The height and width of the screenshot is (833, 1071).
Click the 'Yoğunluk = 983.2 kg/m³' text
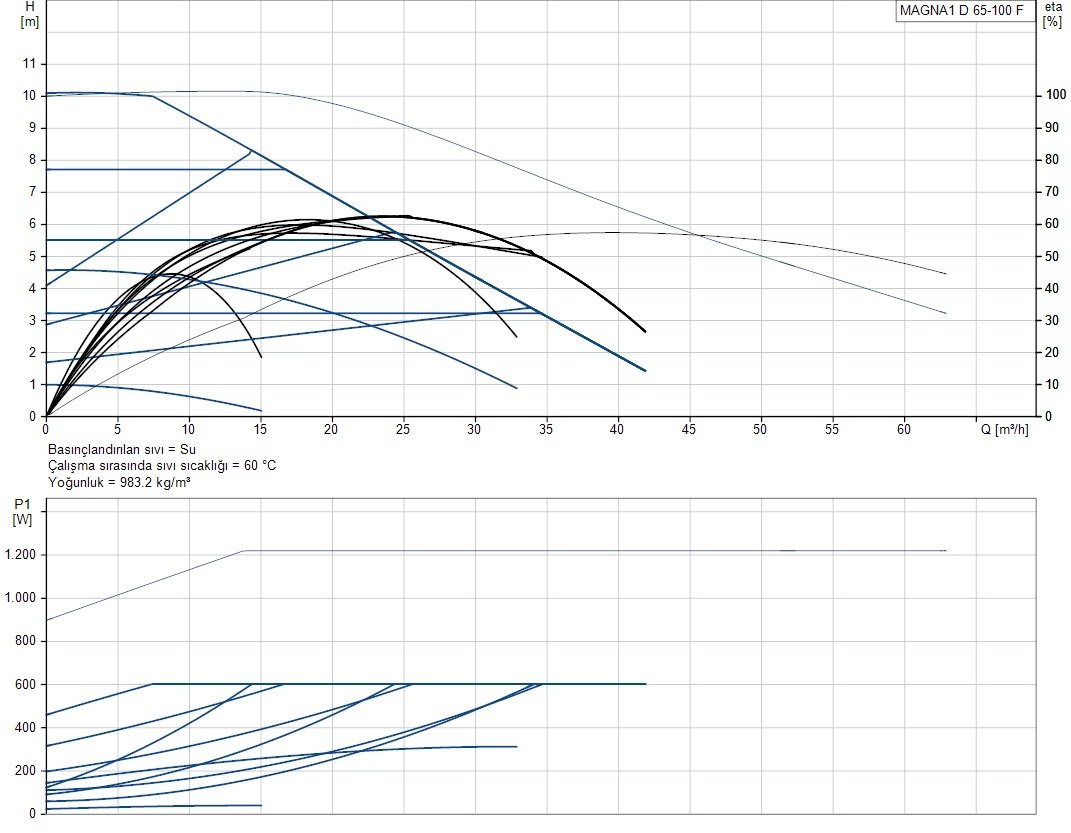tap(119, 482)
